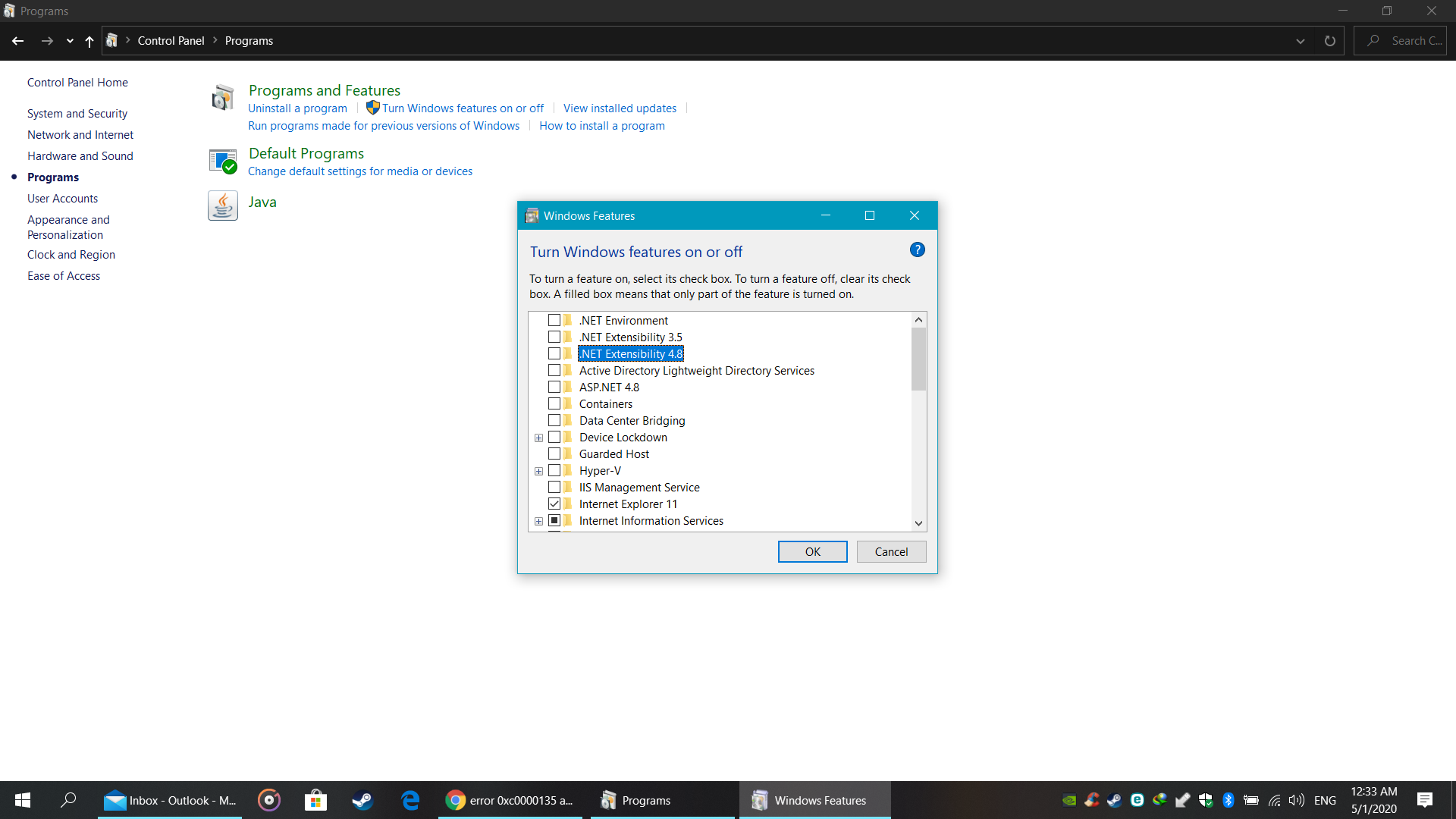Open the volume tray icon
1456x819 pixels.
[1297, 800]
